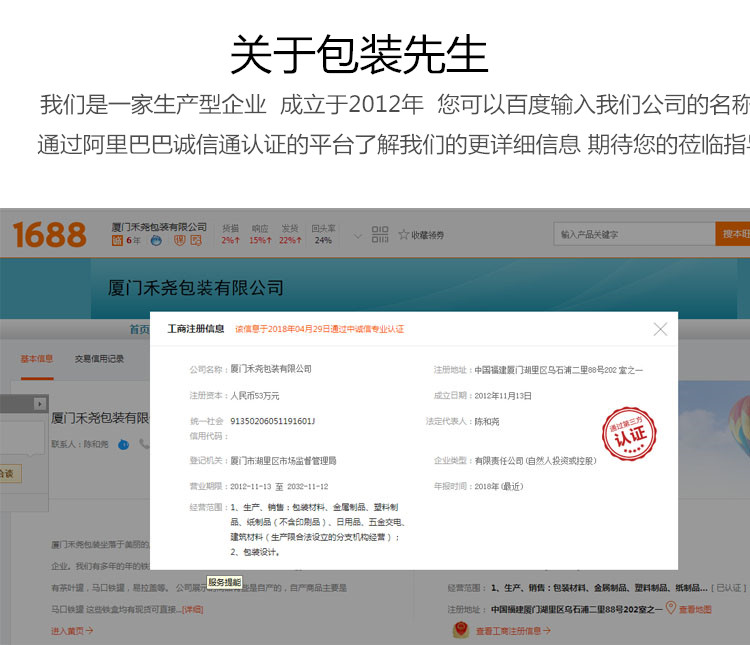Click the 年报时间 2018年 (最近) value
The height and width of the screenshot is (645, 750).
coord(499,487)
